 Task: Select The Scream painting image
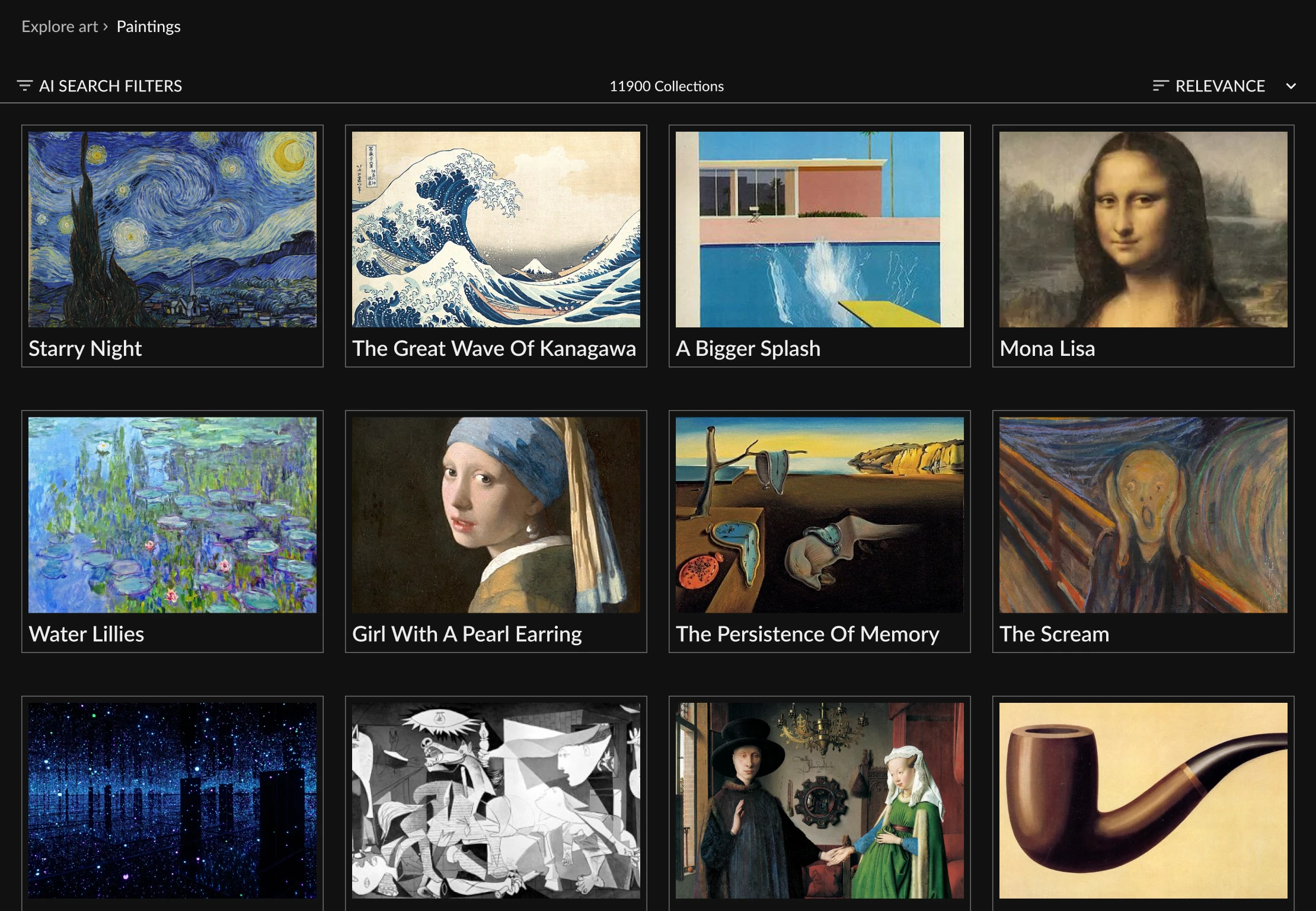coord(1143,515)
